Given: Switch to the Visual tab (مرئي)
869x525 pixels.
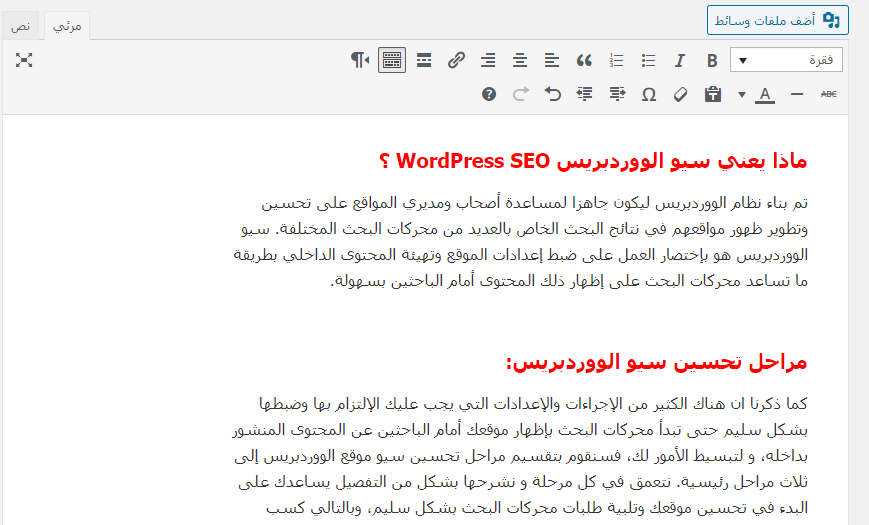Looking at the screenshot, I should click(x=67, y=26).
